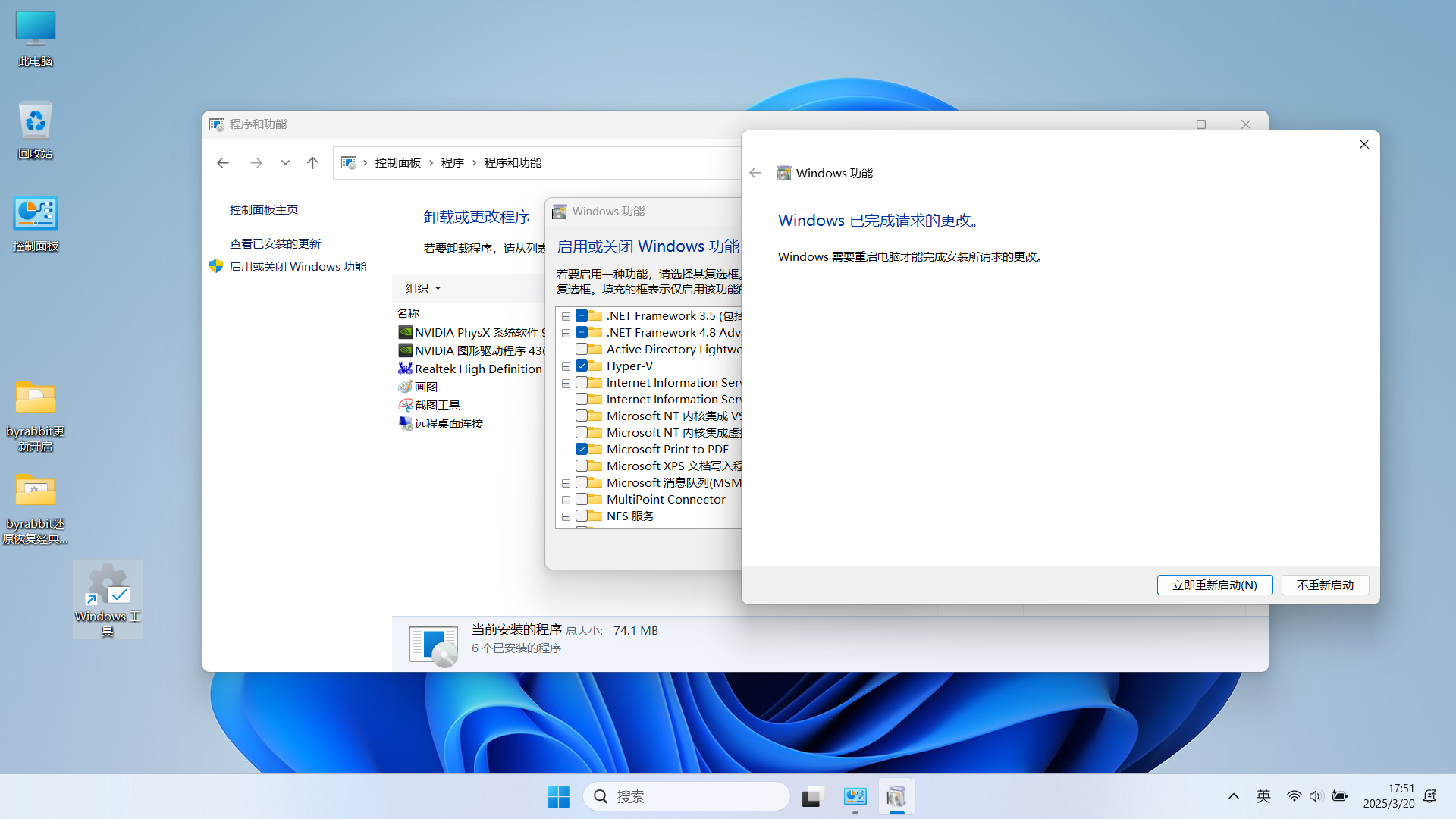Click the Control Panel taskbar icon
This screenshot has height=819, width=1456.
[x=855, y=796]
